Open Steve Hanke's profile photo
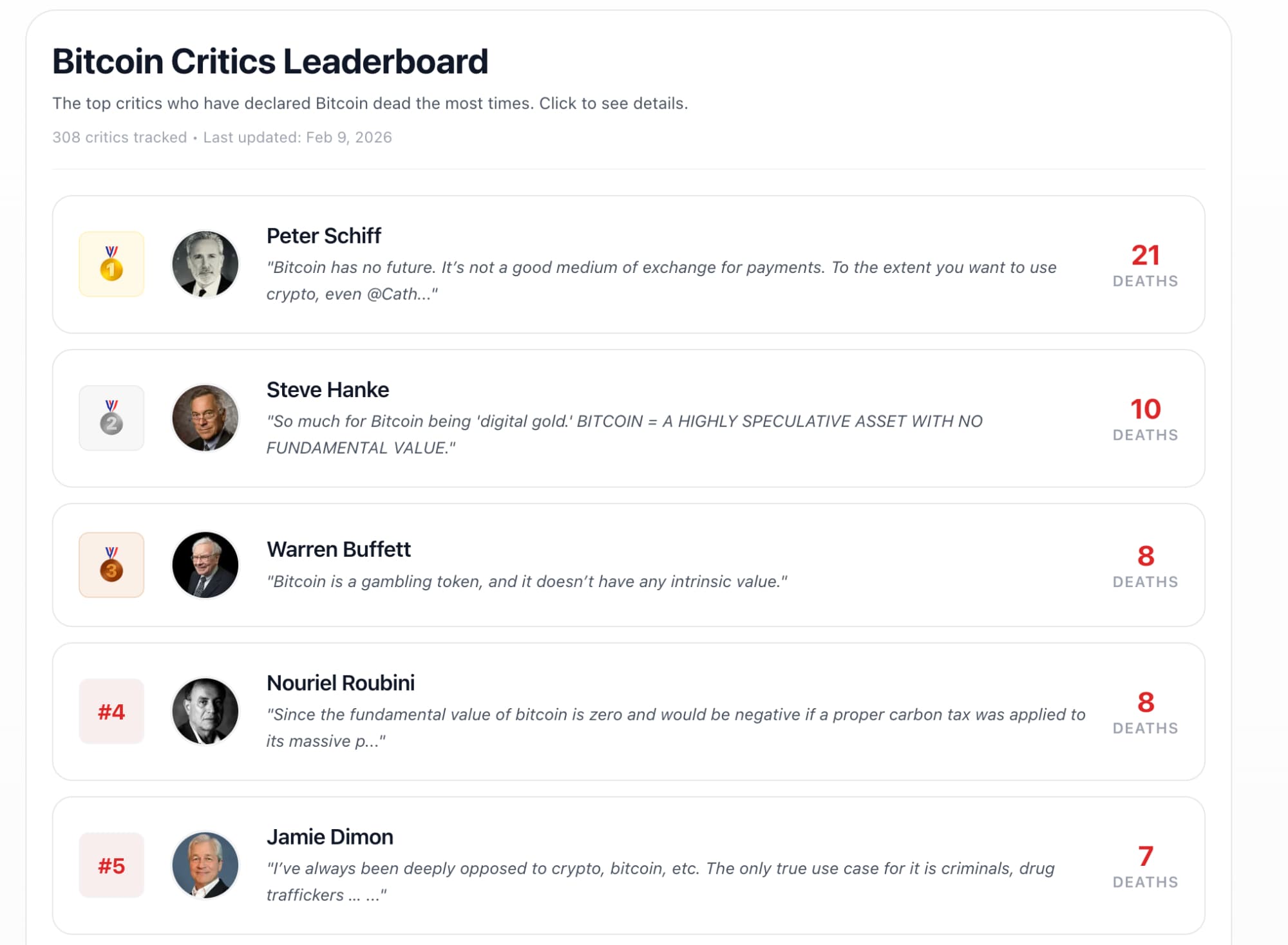 click(205, 418)
